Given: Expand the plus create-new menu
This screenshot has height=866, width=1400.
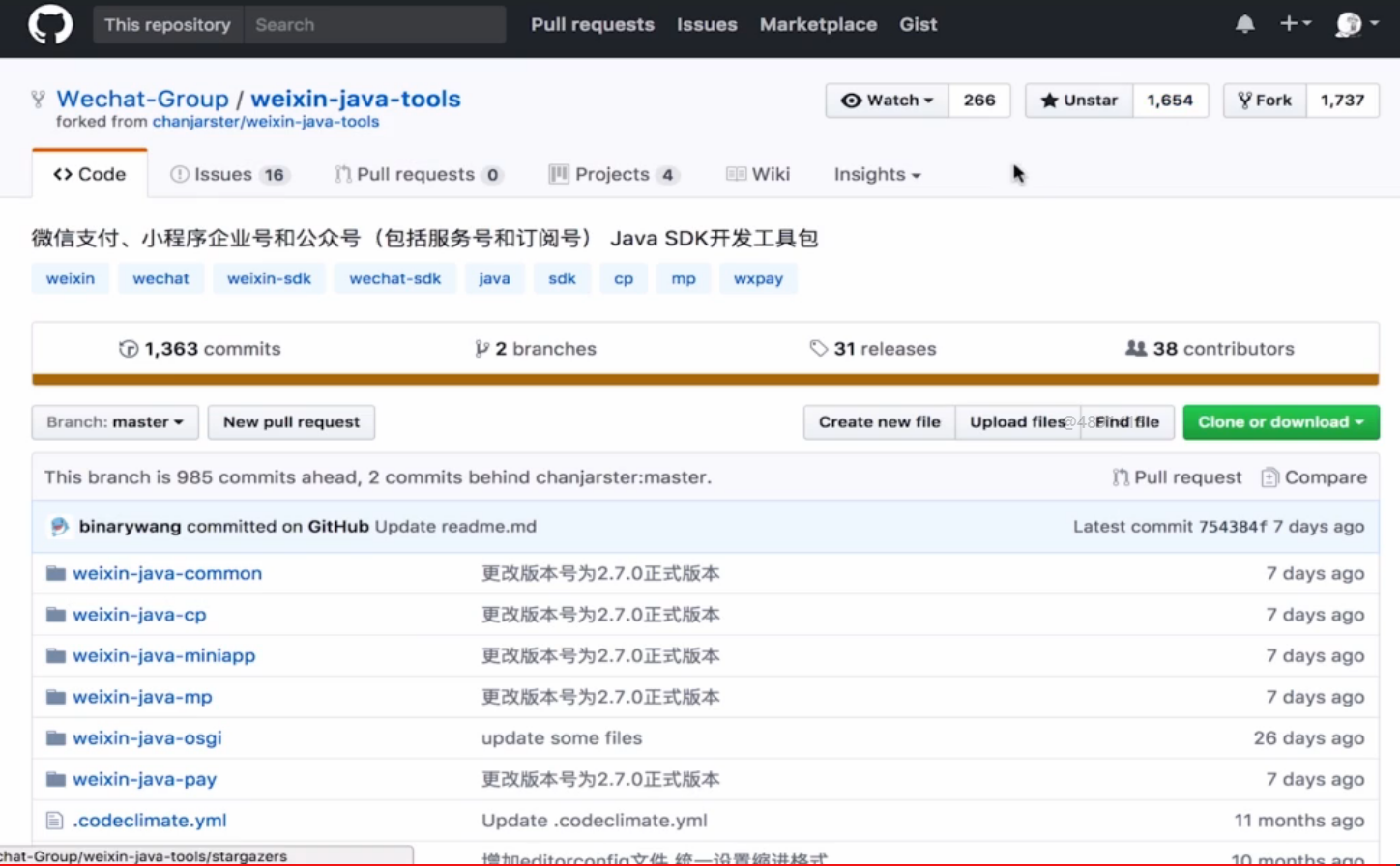Looking at the screenshot, I should click(1296, 23).
